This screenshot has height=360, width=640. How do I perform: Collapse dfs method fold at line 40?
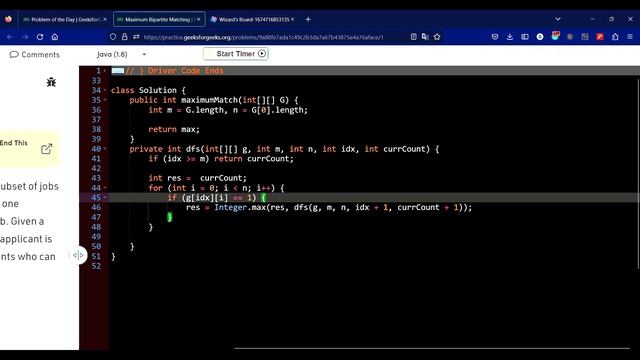click(105, 149)
